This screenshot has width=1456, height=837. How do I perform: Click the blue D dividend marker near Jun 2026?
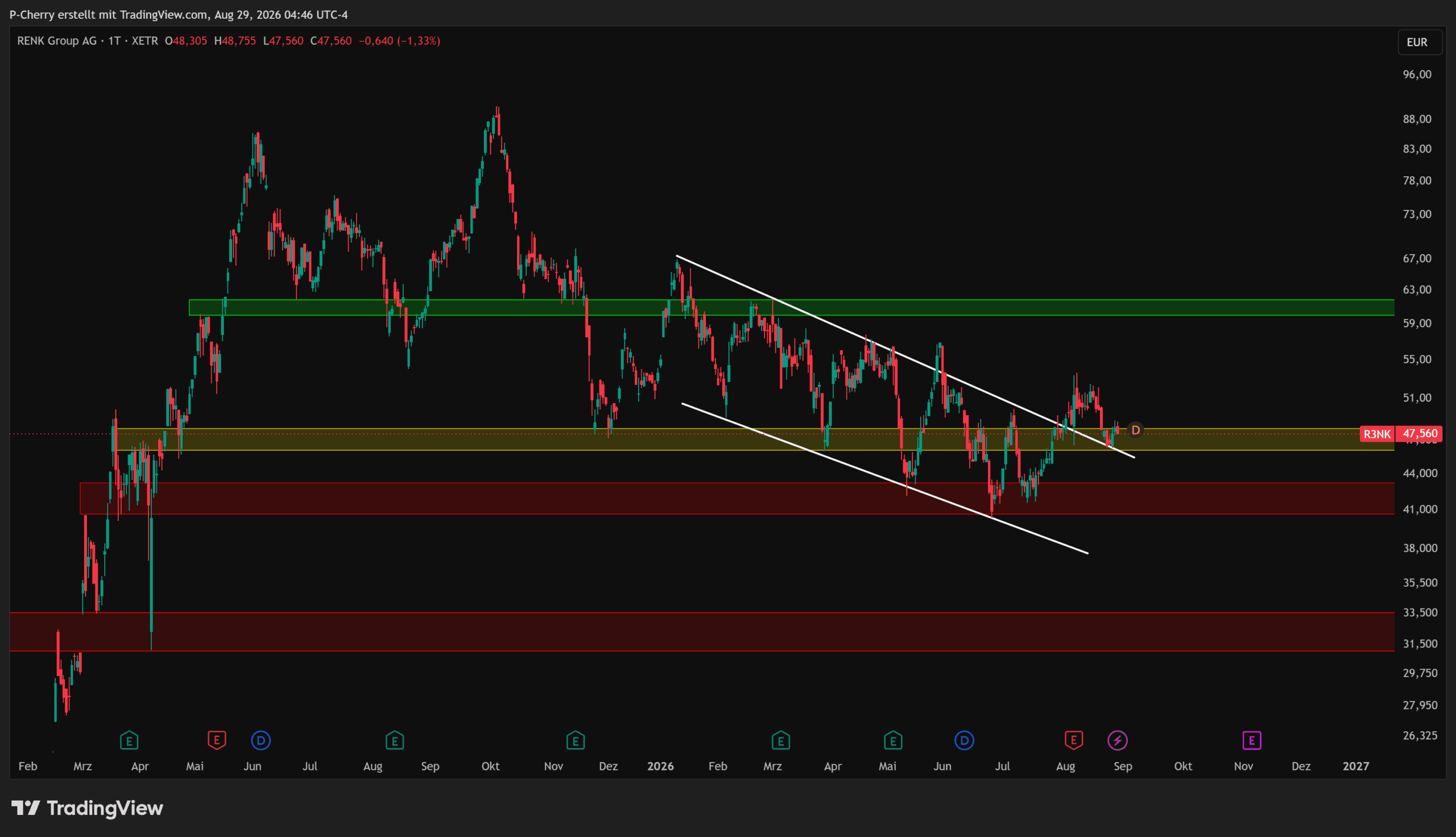tap(965, 740)
